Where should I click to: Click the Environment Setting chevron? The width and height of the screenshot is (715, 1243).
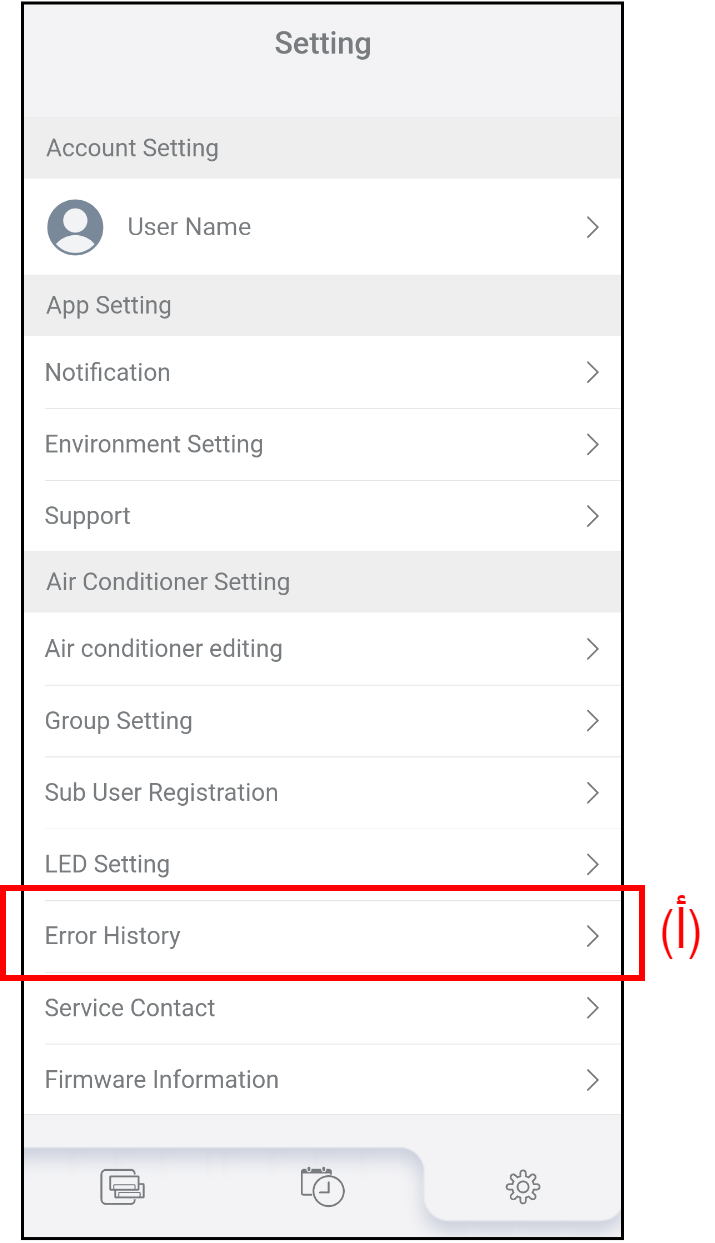[x=592, y=444]
